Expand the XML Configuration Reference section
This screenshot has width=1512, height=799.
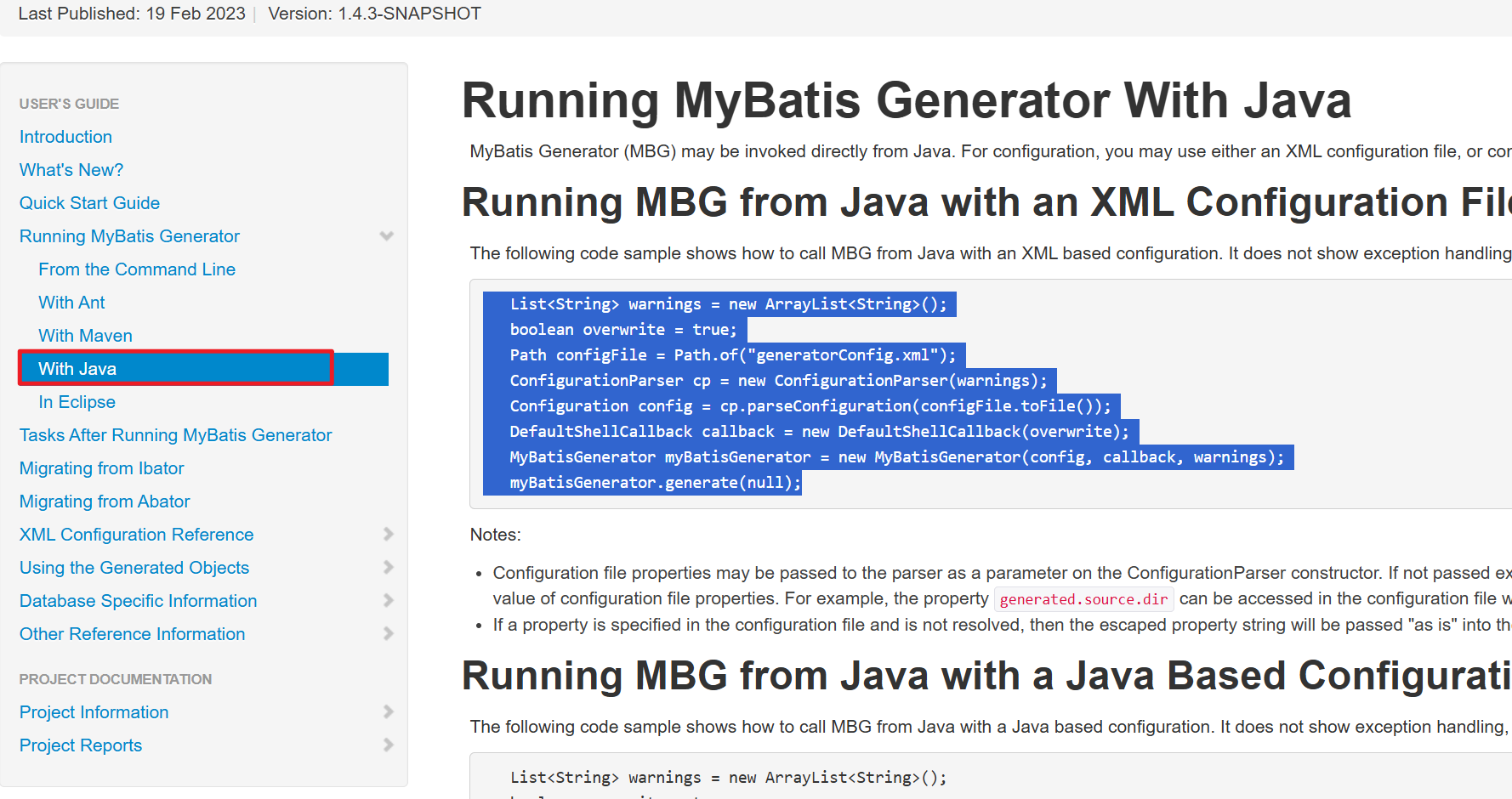389,534
